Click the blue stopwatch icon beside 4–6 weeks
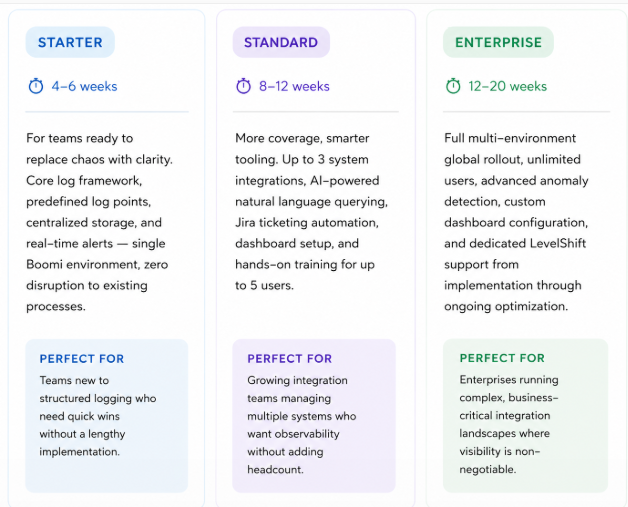628x507 pixels. [x=36, y=86]
